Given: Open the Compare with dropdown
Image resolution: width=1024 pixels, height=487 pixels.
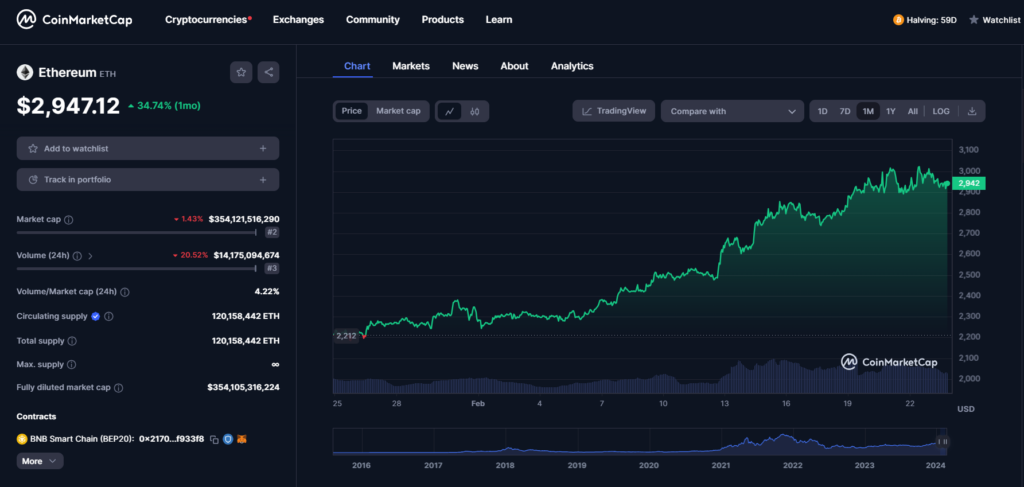Looking at the screenshot, I should coord(732,111).
